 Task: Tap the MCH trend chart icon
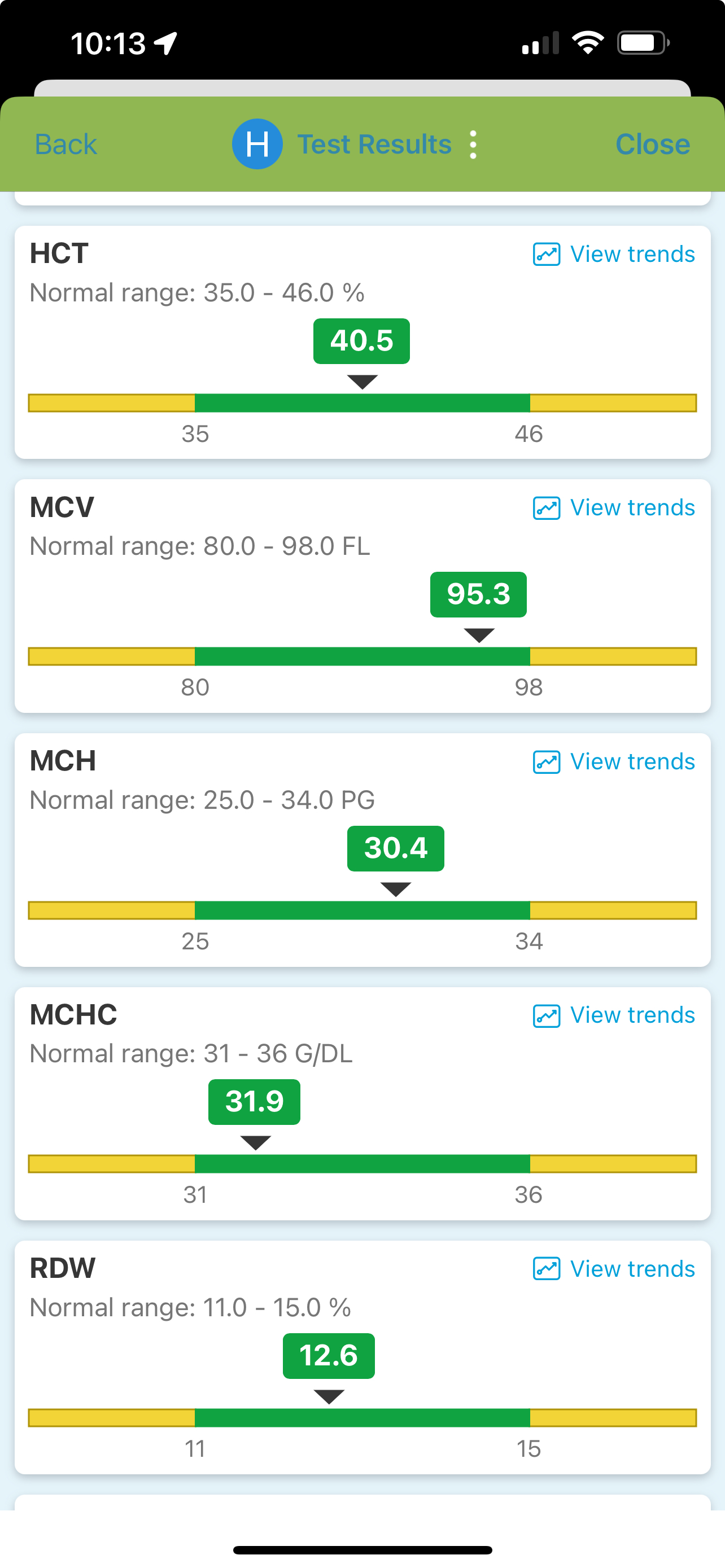546,761
